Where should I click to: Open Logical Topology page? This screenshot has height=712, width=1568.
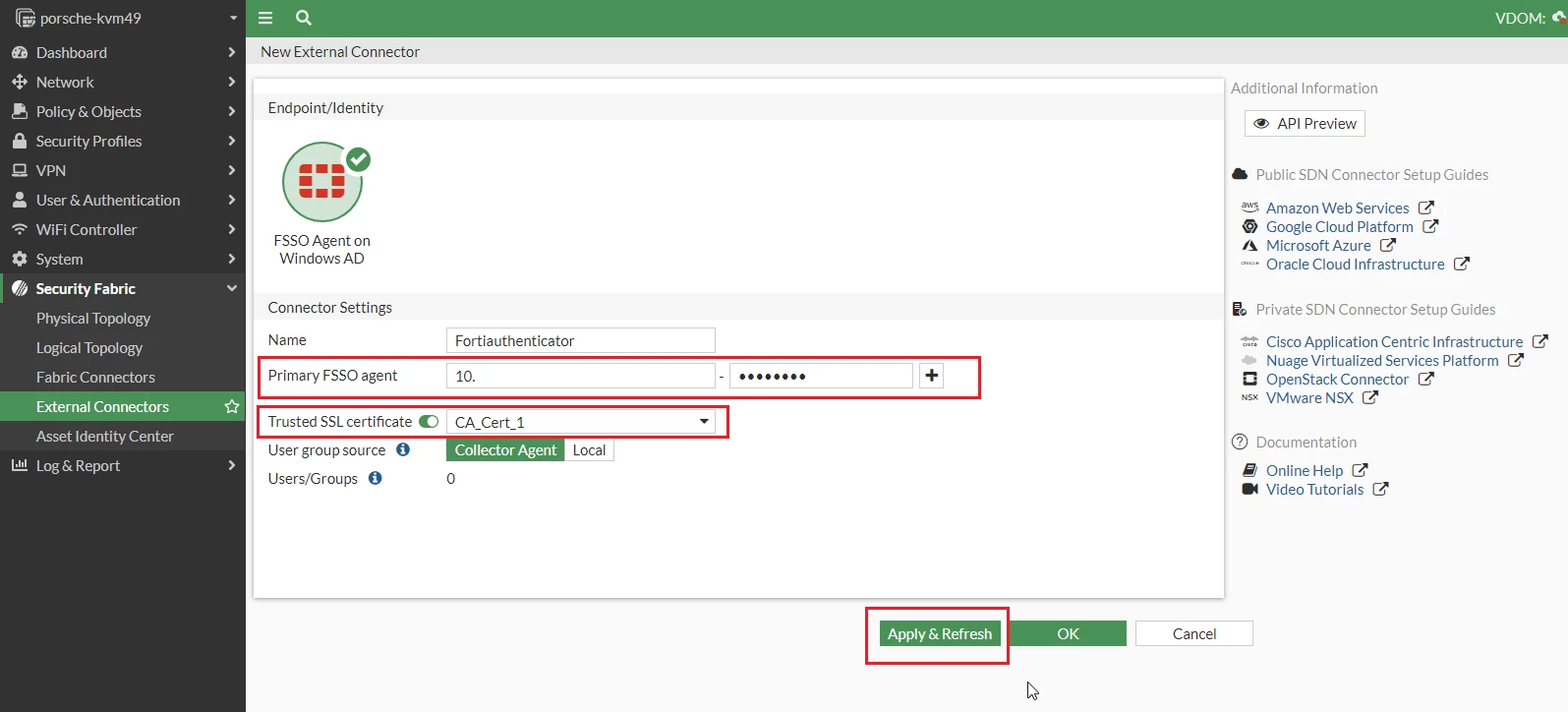pyautogui.click(x=89, y=347)
